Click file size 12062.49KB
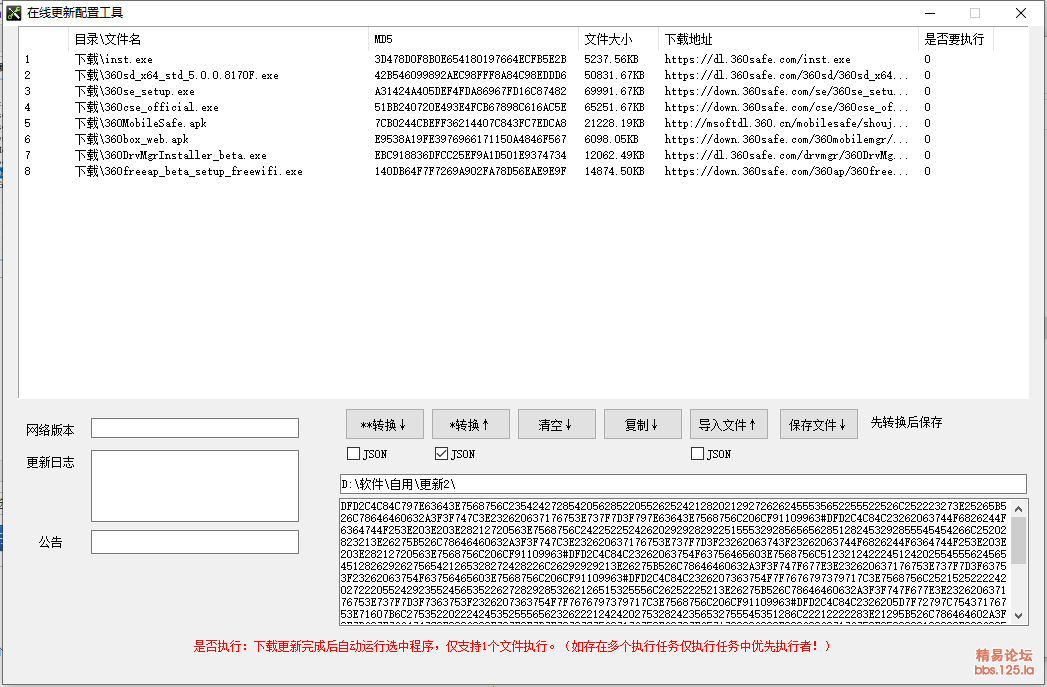The height and width of the screenshot is (687, 1047). pos(614,156)
